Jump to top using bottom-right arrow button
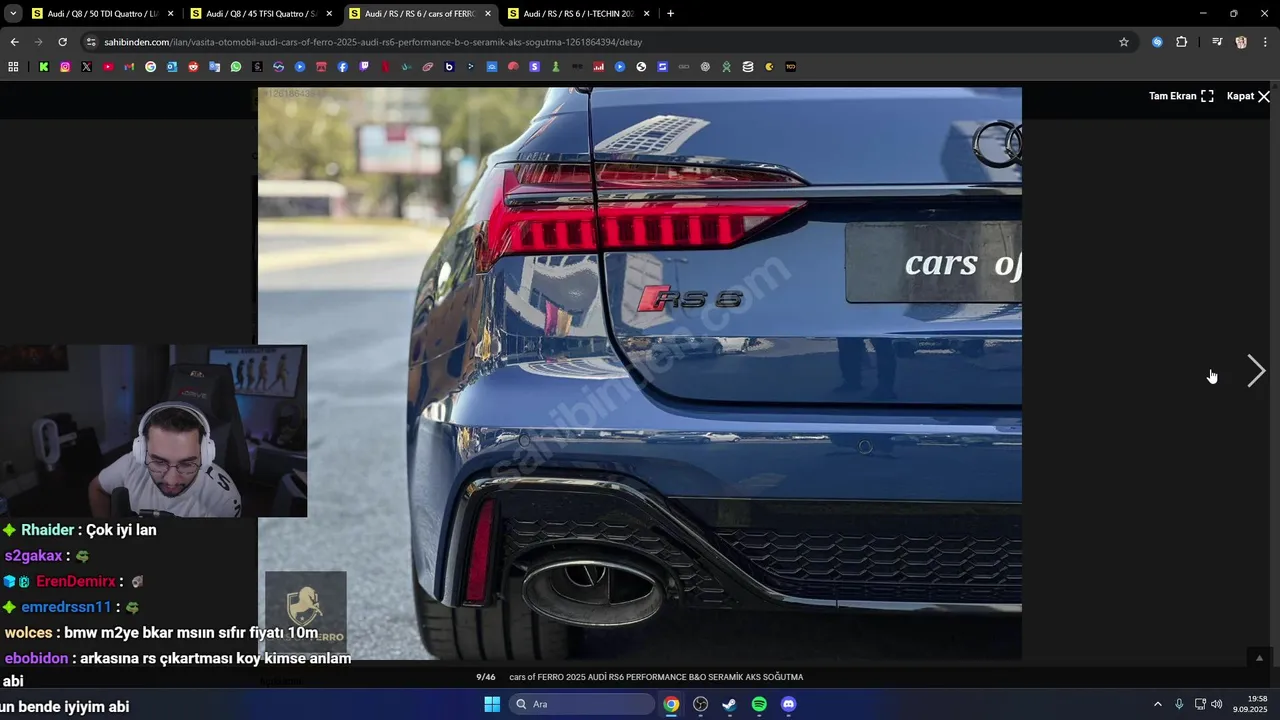The height and width of the screenshot is (720, 1280). (x=1259, y=657)
